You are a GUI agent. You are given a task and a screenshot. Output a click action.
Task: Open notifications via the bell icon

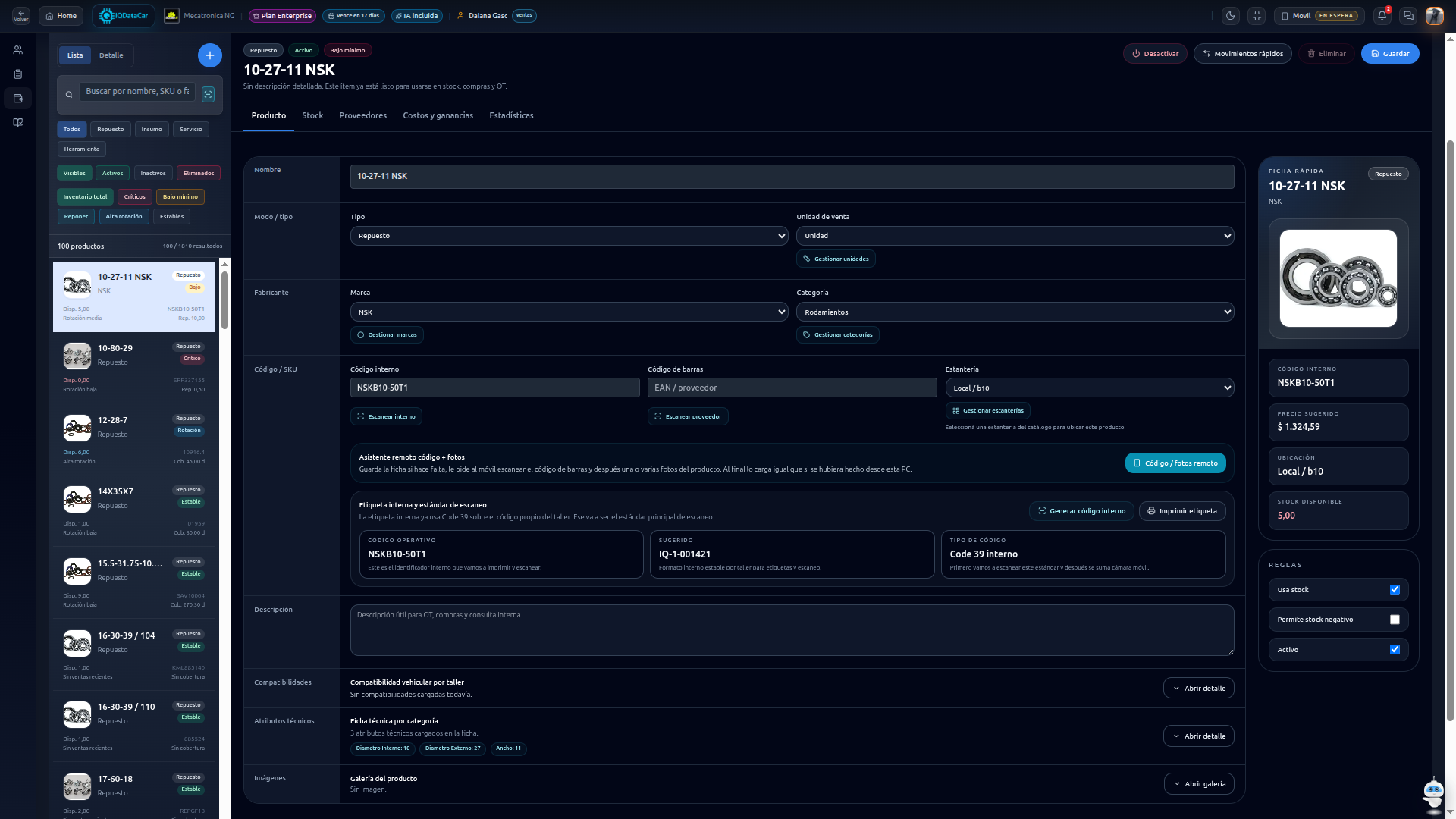tap(1382, 15)
